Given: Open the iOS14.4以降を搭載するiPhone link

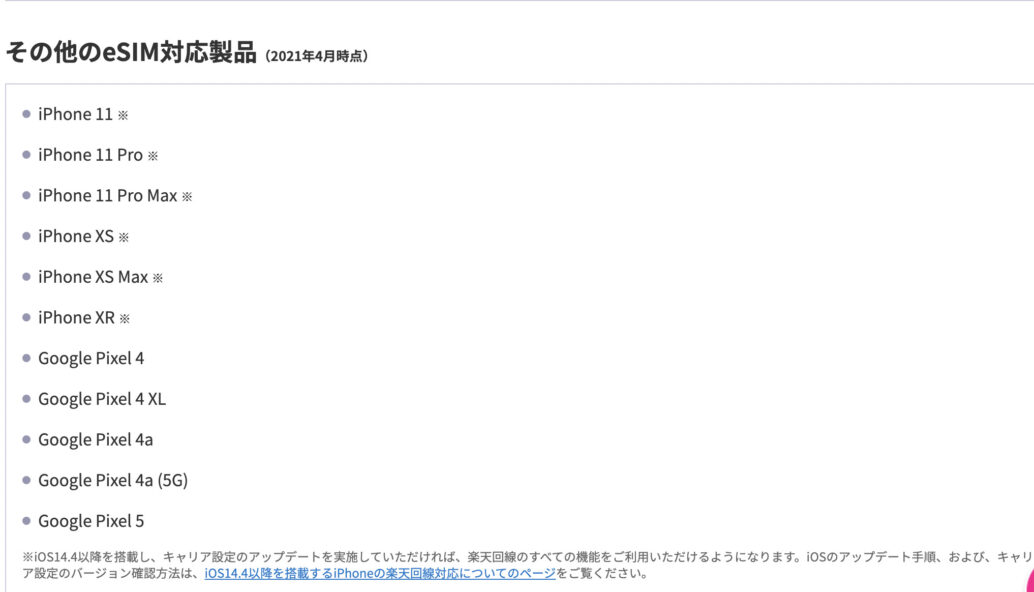Looking at the screenshot, I should click(380, 574).
